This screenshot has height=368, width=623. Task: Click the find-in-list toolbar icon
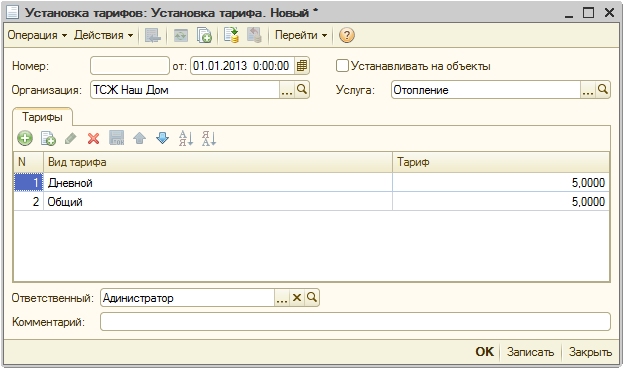pyautogui.click(x=153, y=35)
